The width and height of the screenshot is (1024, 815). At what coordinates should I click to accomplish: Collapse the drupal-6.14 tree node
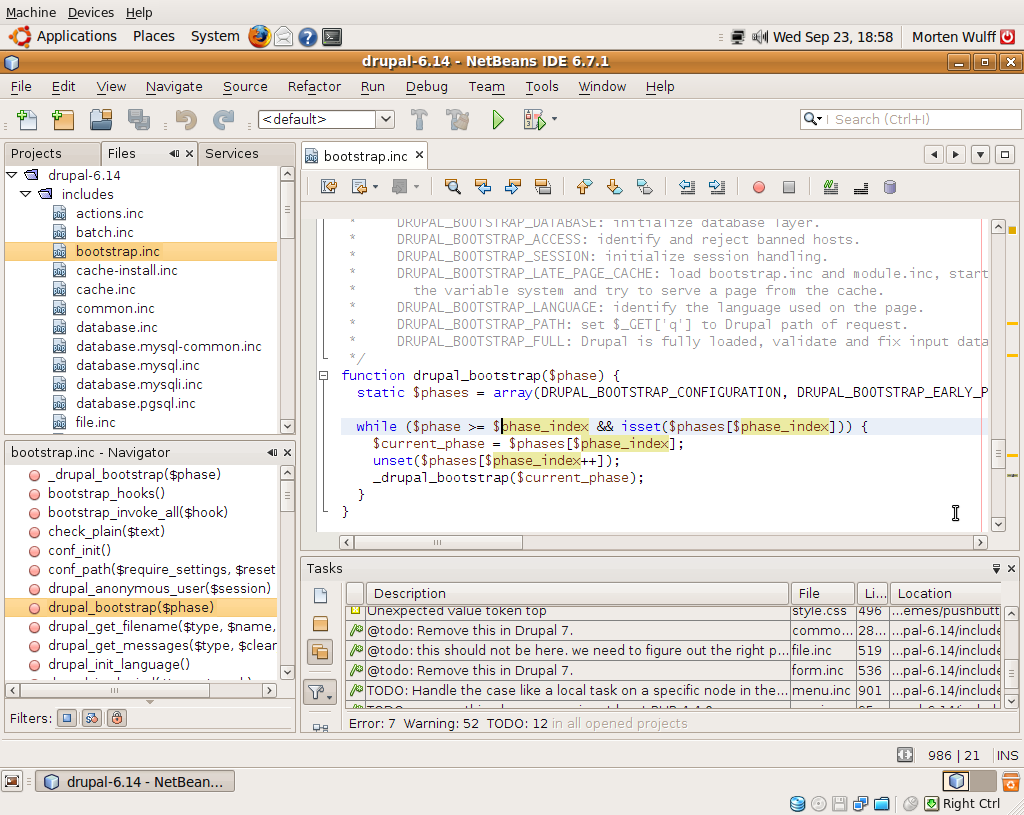12,175
